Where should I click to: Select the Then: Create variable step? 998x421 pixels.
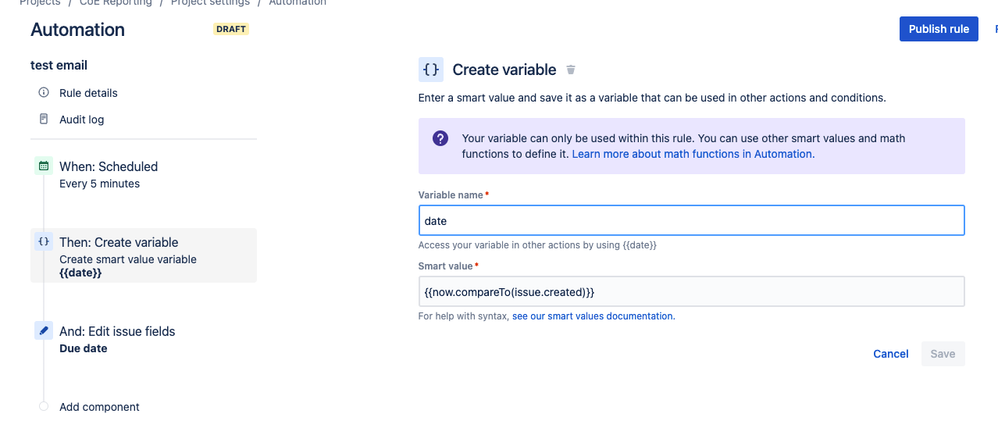(x=144, y=255)
